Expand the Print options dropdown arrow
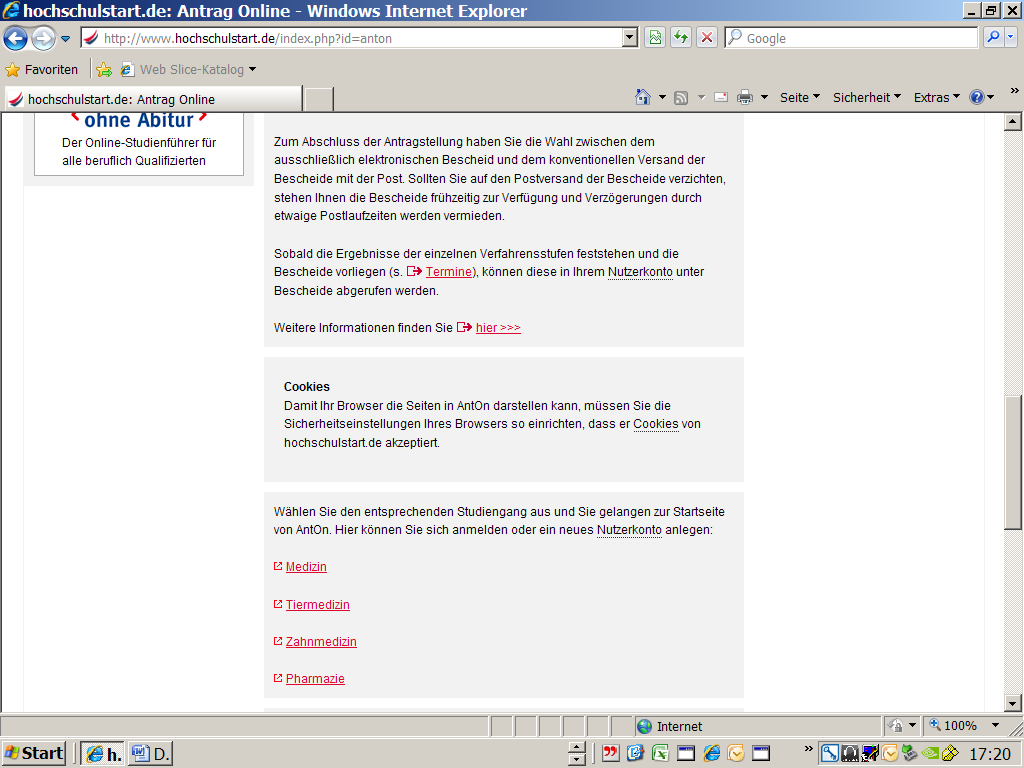Viewport: 1024px width, 768px height. [x=764, y=97]
